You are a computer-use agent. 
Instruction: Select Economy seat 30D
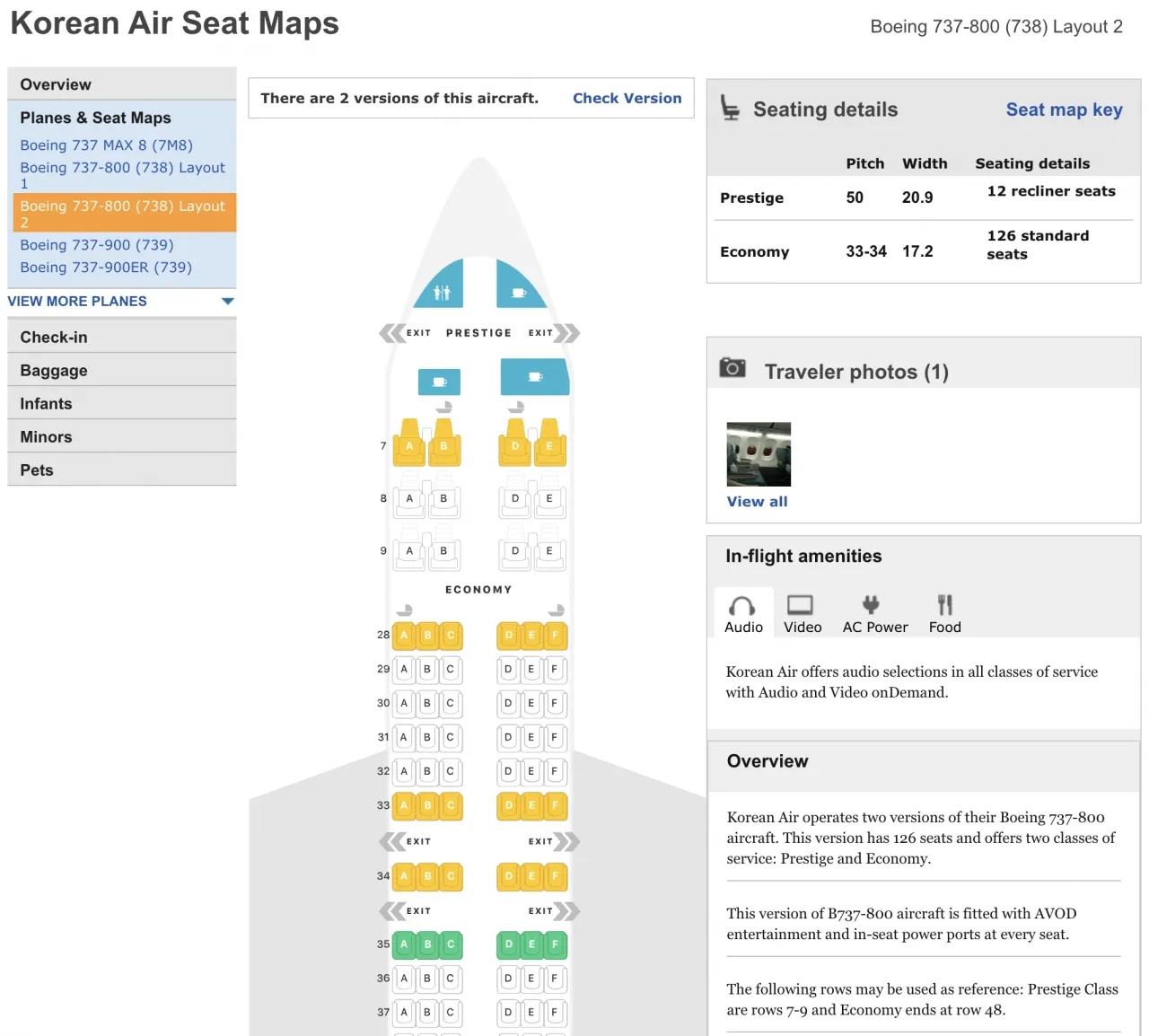point(508,704)
